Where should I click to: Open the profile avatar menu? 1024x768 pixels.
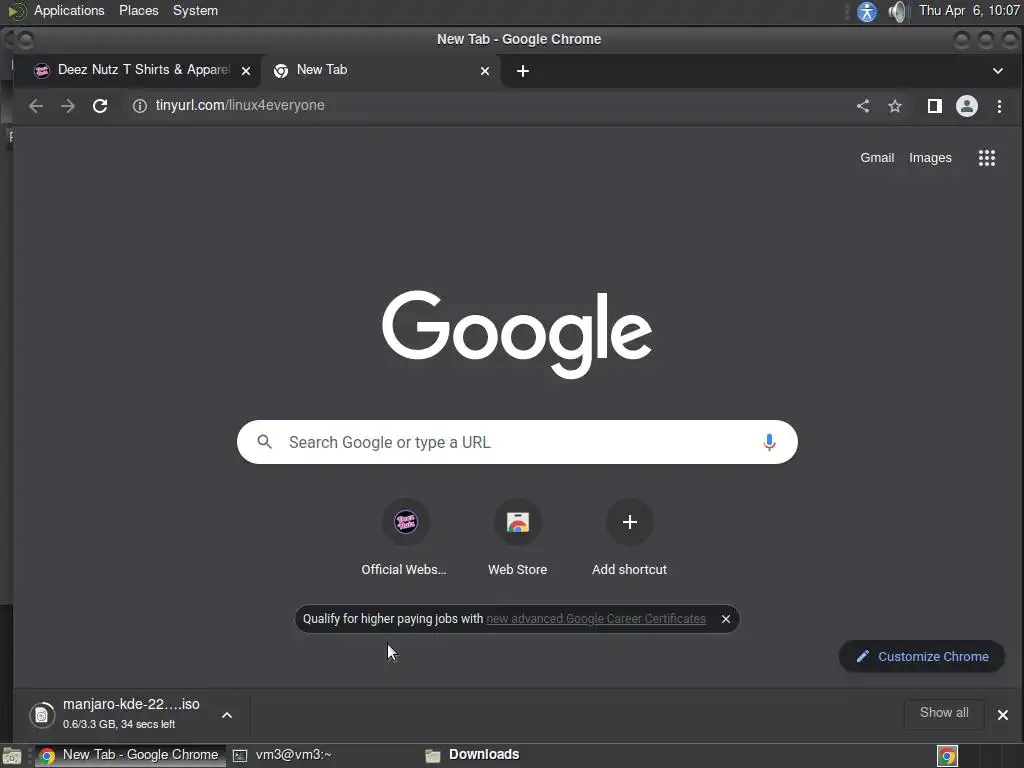967,106
